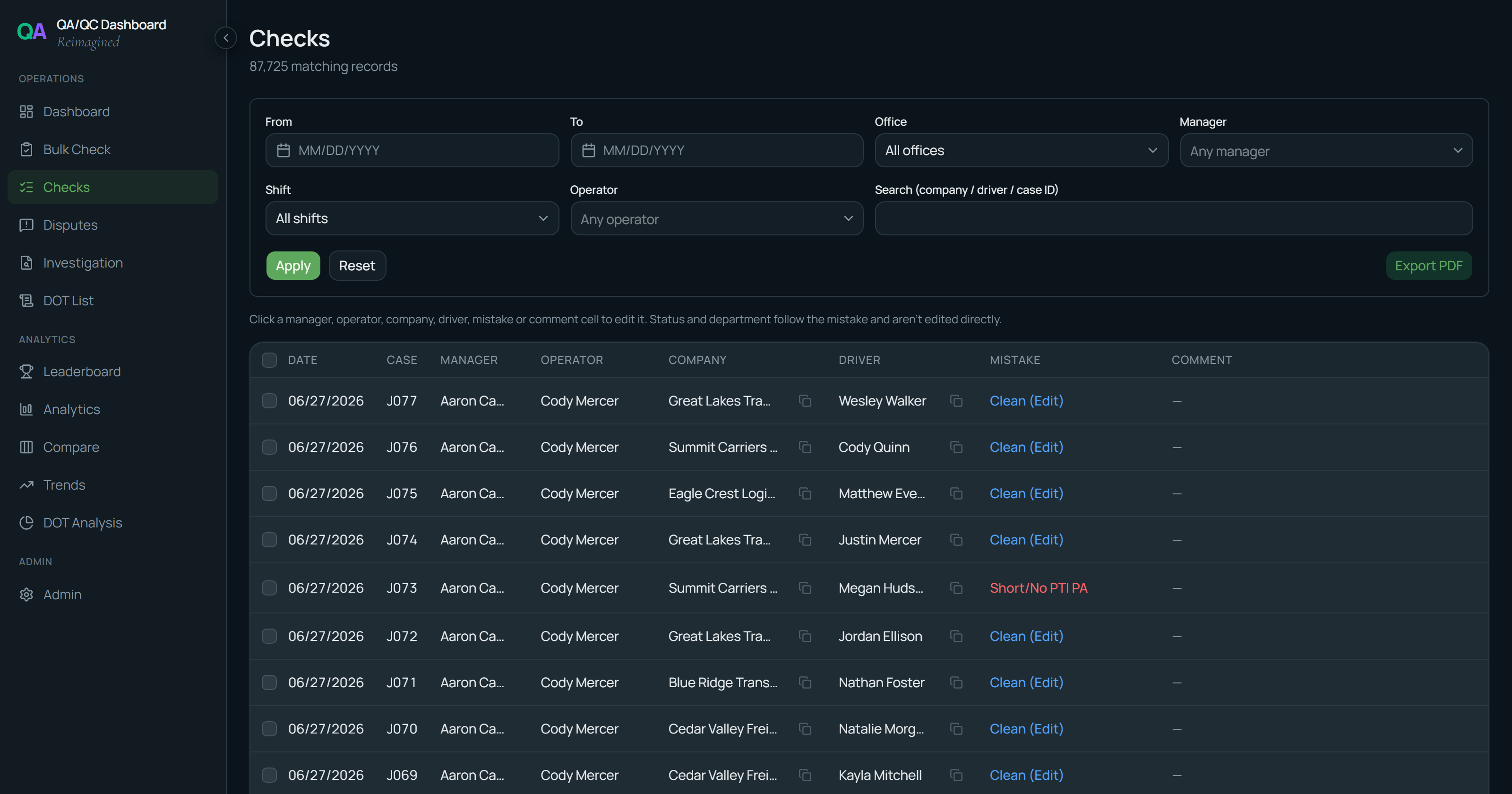Image resolution: width=1512 pixels, height=794 pixels.
Task: Toggle the select-all checkbox in table header
Action: (269, 360)
